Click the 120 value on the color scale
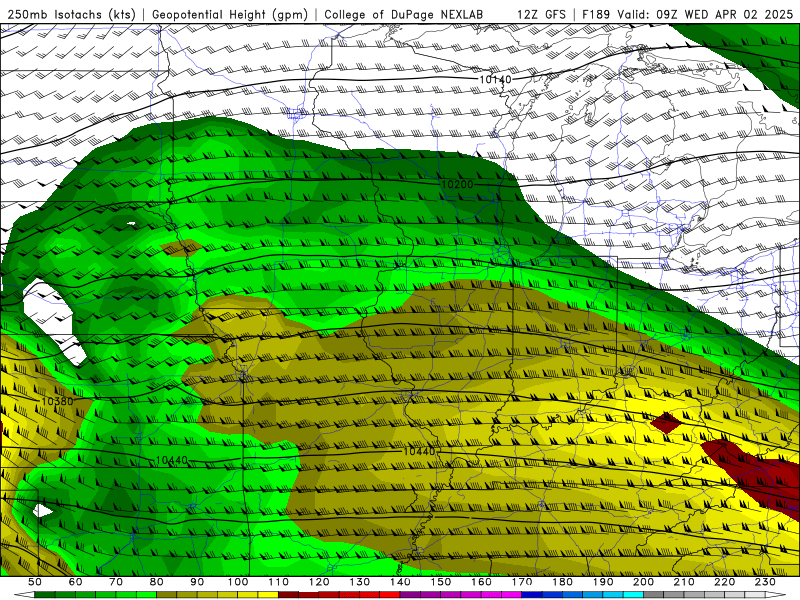 pos(319,582)
